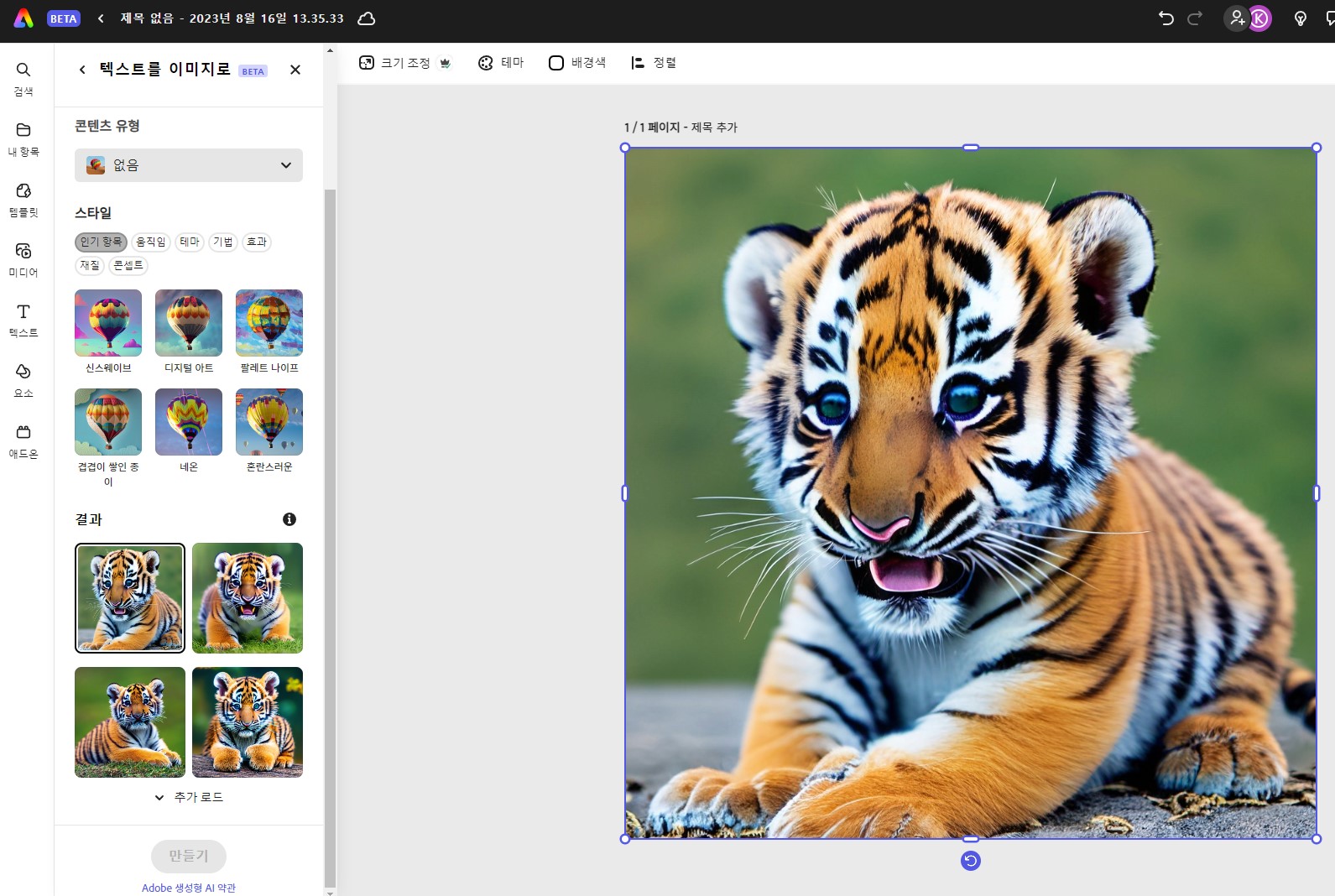The image size is (1335, 896).
Task: Open 미디어 media sidebar icon
Action: coord(23,260)
